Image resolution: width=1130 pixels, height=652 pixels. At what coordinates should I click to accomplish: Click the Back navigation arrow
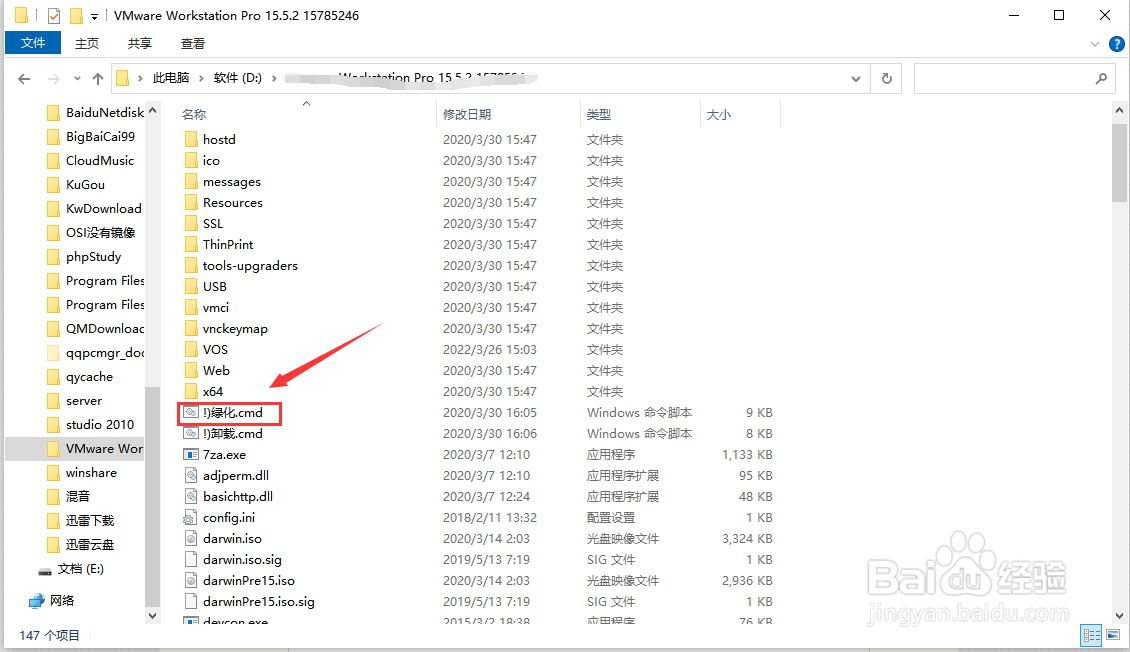click(24, 79)
